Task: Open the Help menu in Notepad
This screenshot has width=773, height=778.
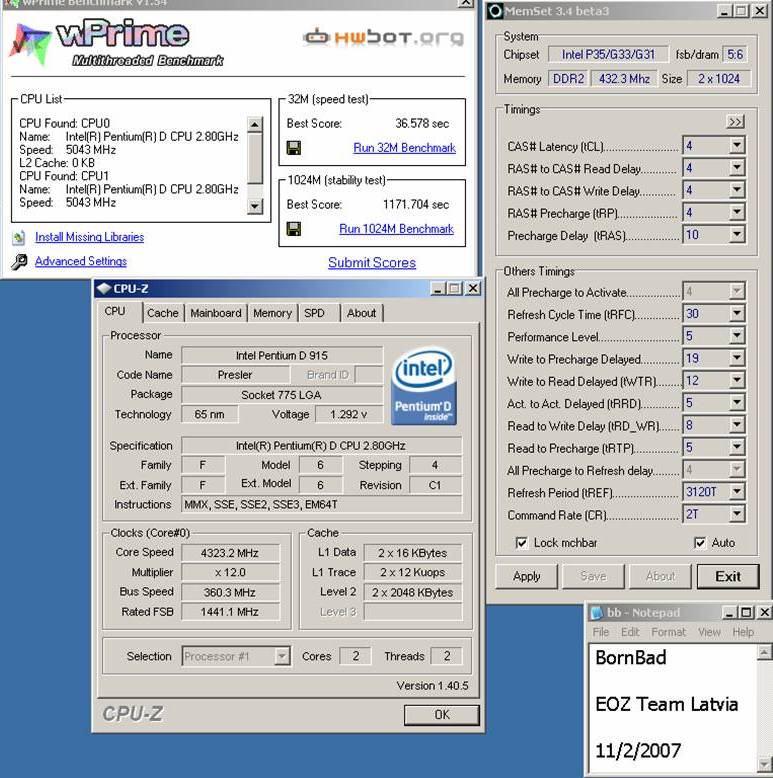Action: tap(743, 632)
